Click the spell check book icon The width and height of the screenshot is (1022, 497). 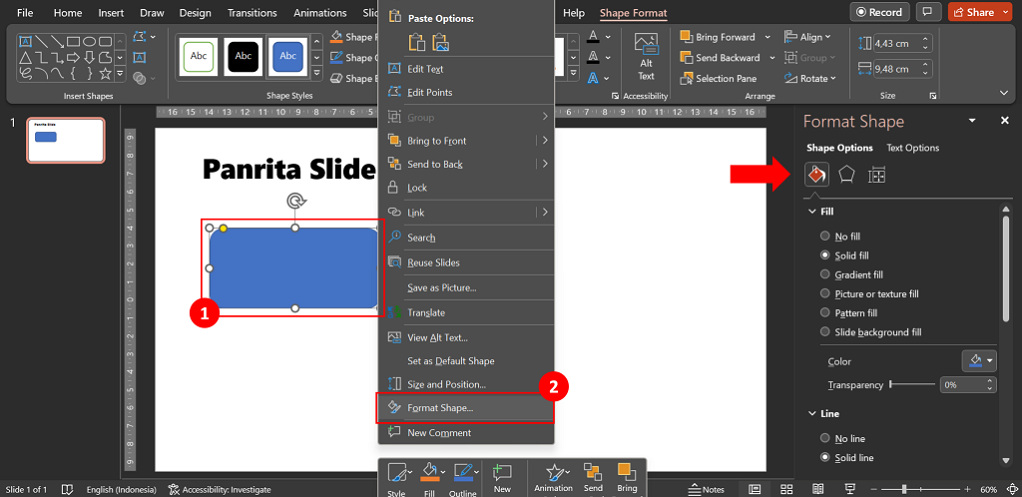[x=66, y=489]
